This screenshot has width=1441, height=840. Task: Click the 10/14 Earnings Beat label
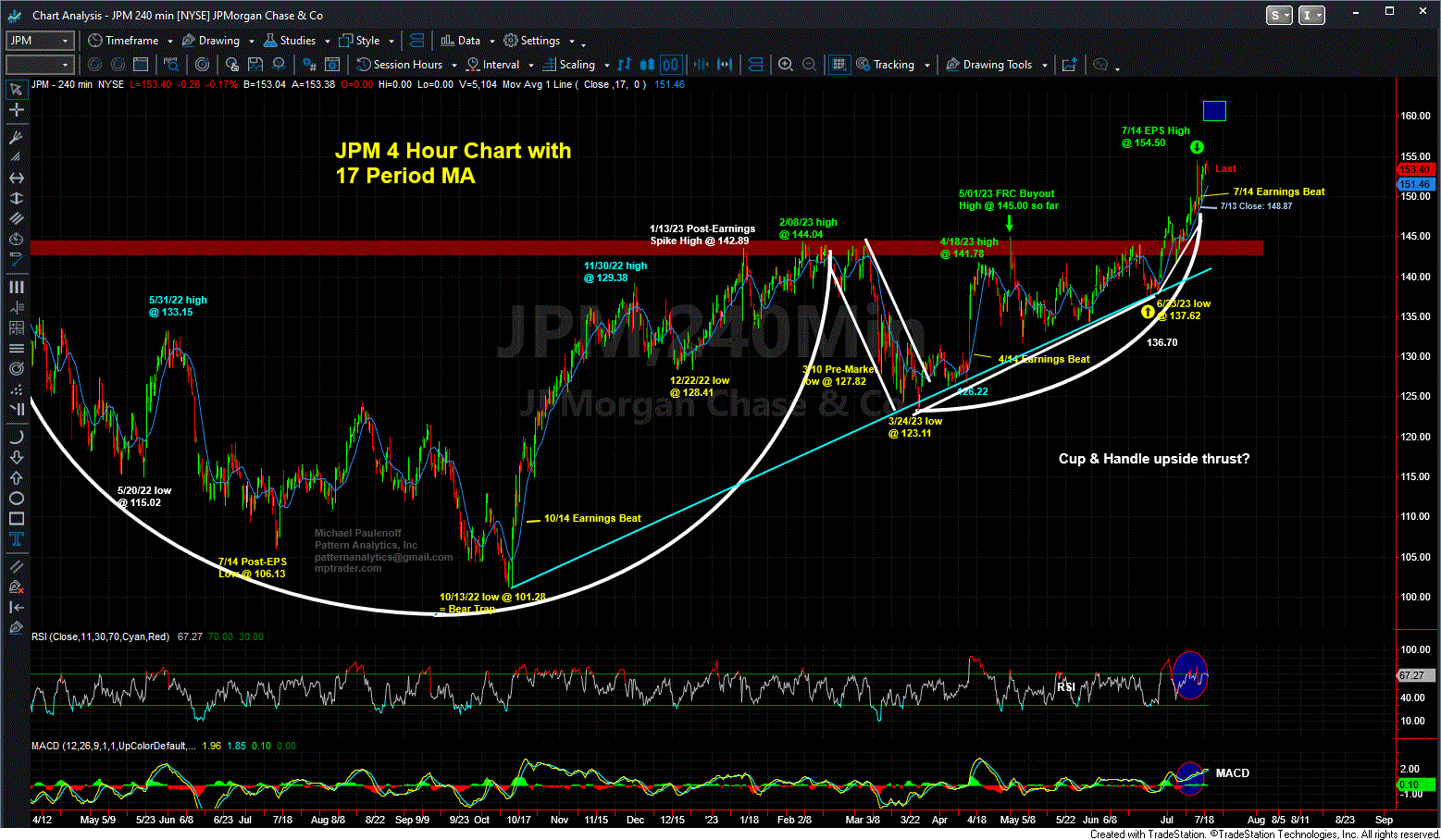[x=592, y=519]
